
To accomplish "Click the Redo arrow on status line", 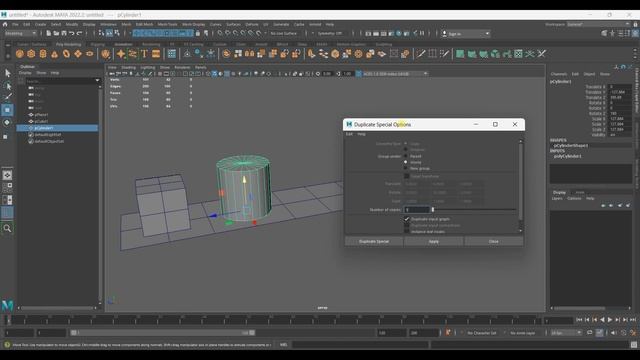I will [x=80, y=33].
